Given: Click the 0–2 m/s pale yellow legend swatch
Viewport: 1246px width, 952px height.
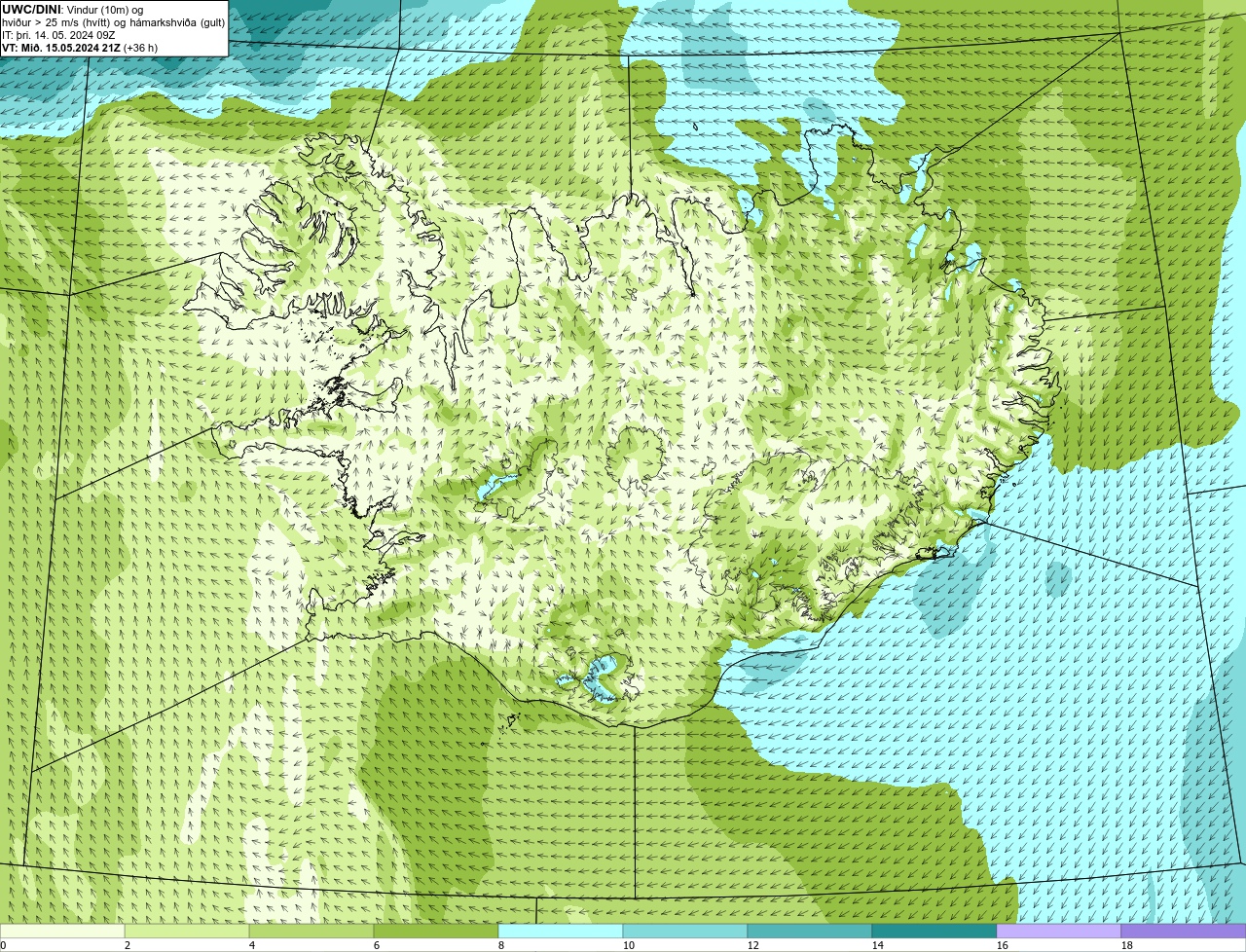Looking at the screenshot, I should click(62, 931).
